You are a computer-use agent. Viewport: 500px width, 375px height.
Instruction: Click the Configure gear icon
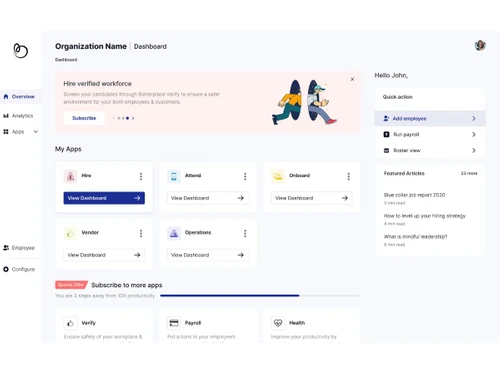[6, 269]
